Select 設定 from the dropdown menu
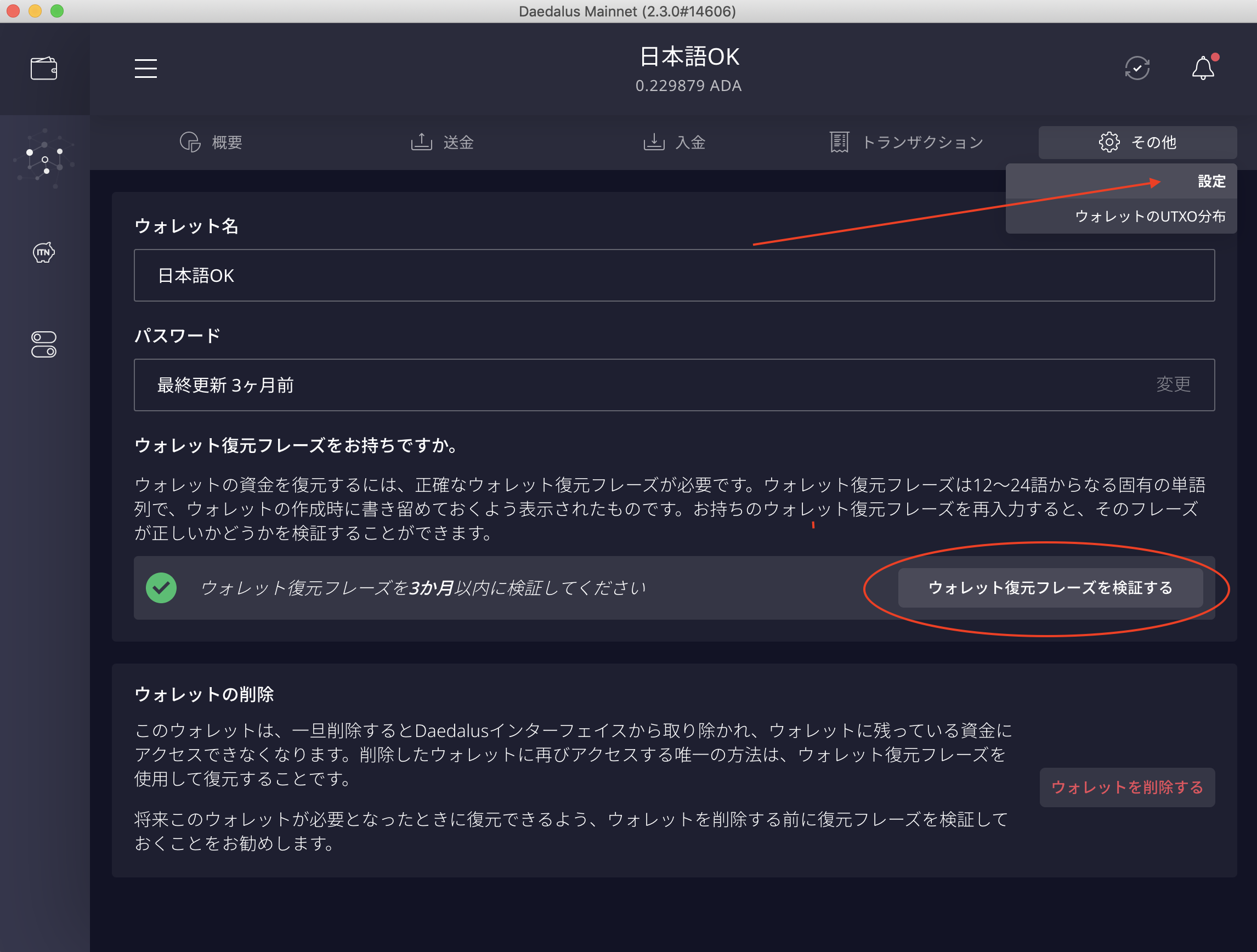1257x952 pixels. [x=1211, y=182]
